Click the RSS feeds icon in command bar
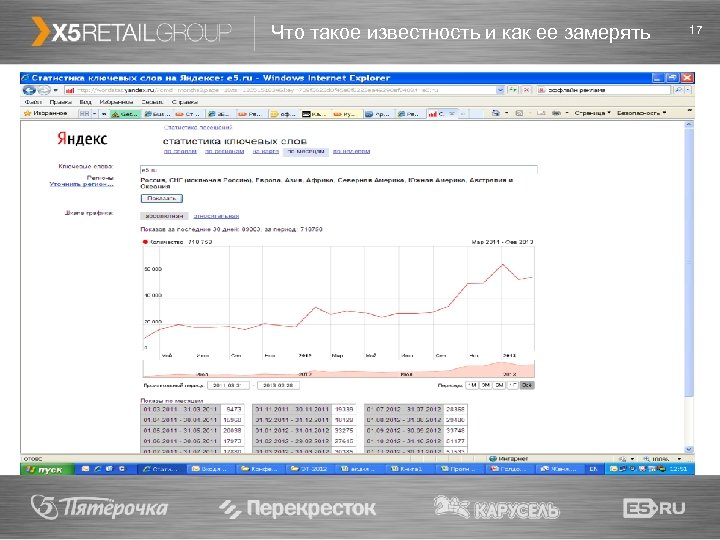 click(519, 113)
